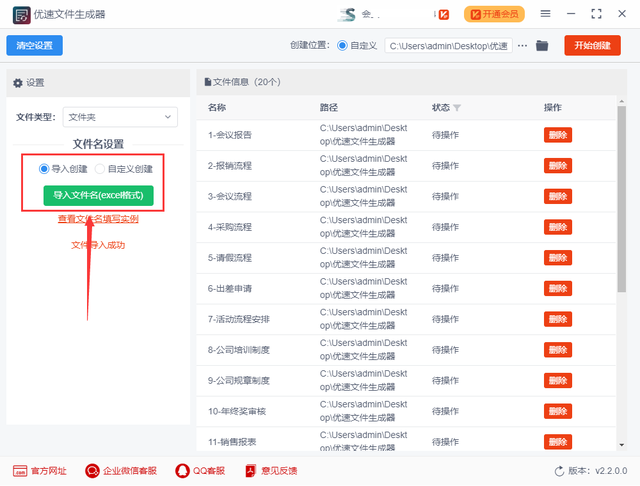Click the settings gear icon in 设置 panel
Screen dimensions: 640x486
pyautogui.click(x=18, y=83)
